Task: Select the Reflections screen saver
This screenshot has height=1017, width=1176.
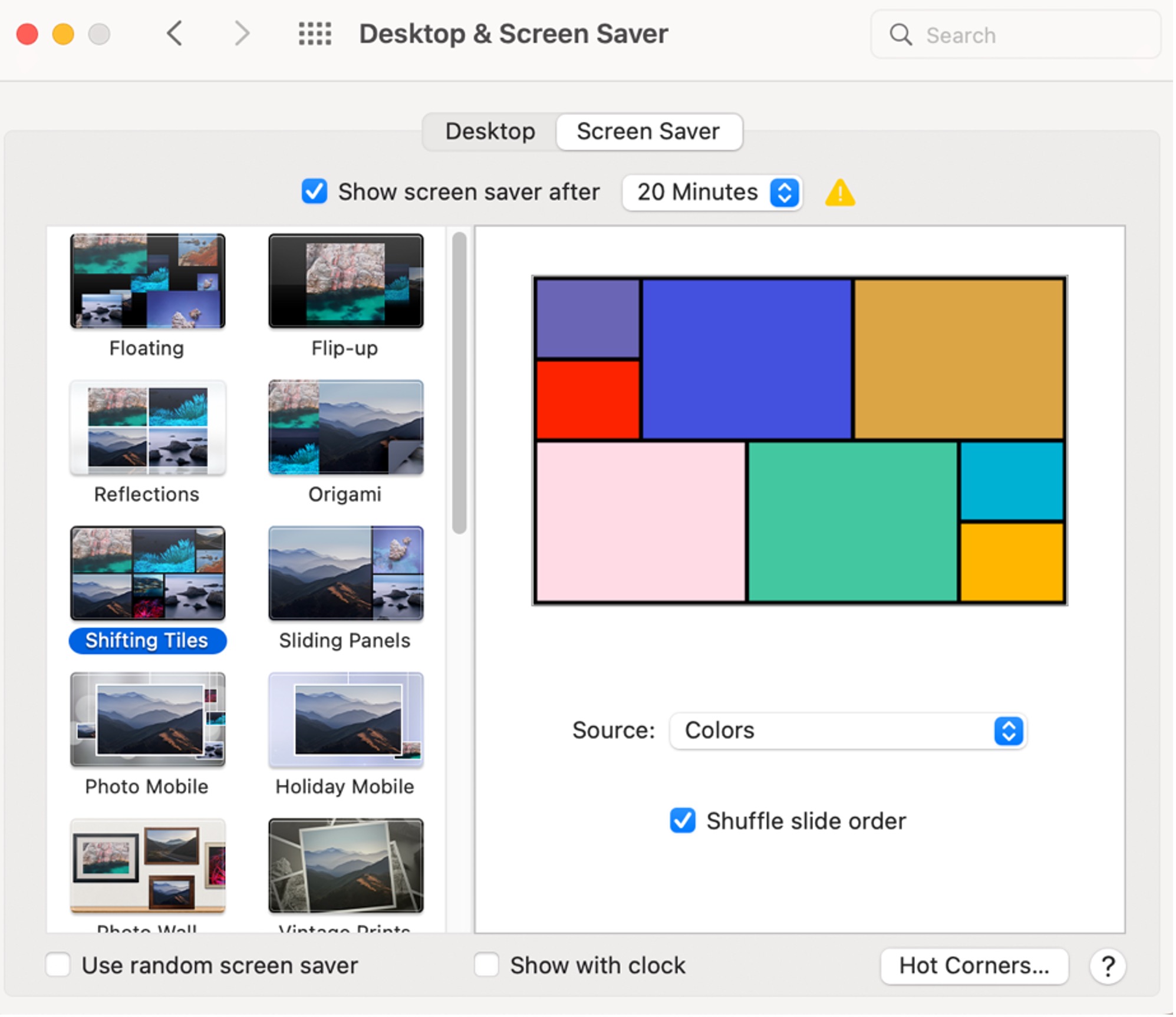Action: [147, 428]
